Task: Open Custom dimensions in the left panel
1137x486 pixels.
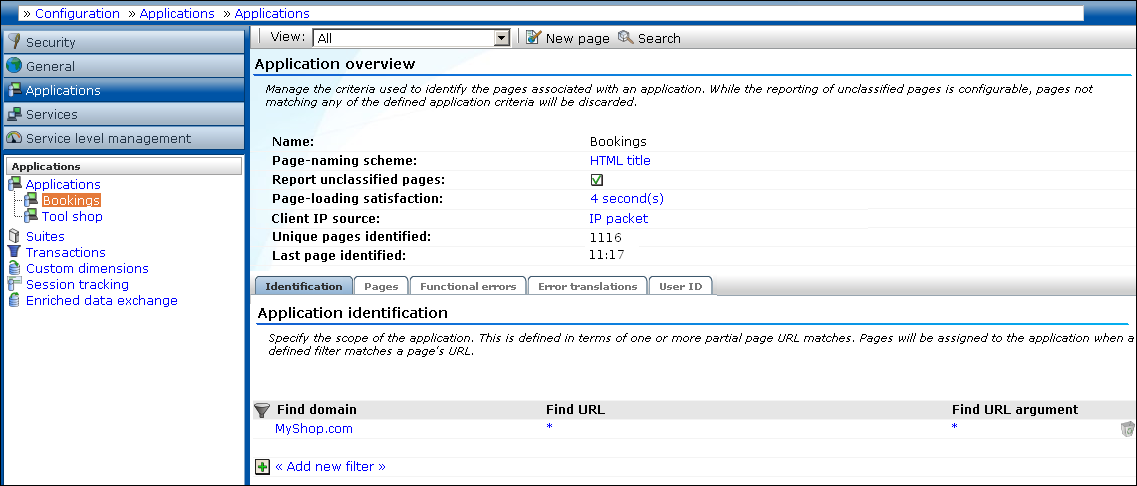Action: [87, 268]
